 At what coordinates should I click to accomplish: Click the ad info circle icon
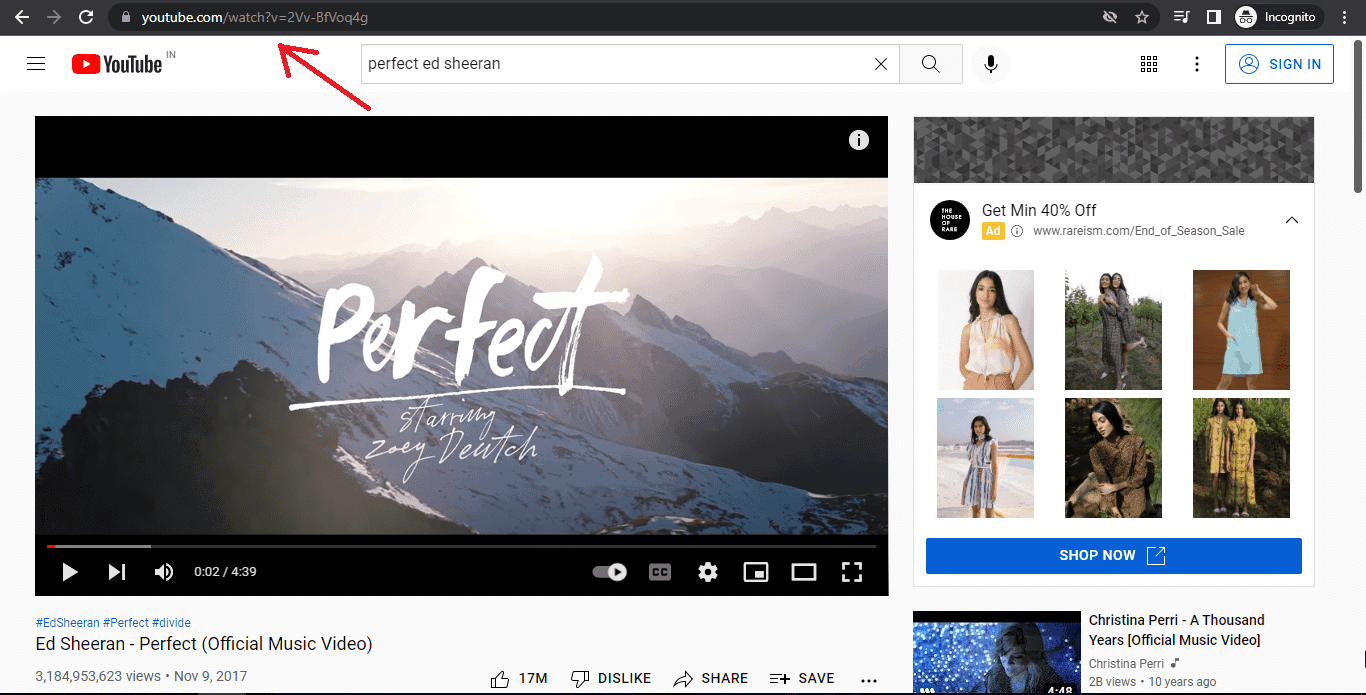[x=1017, y=231]
